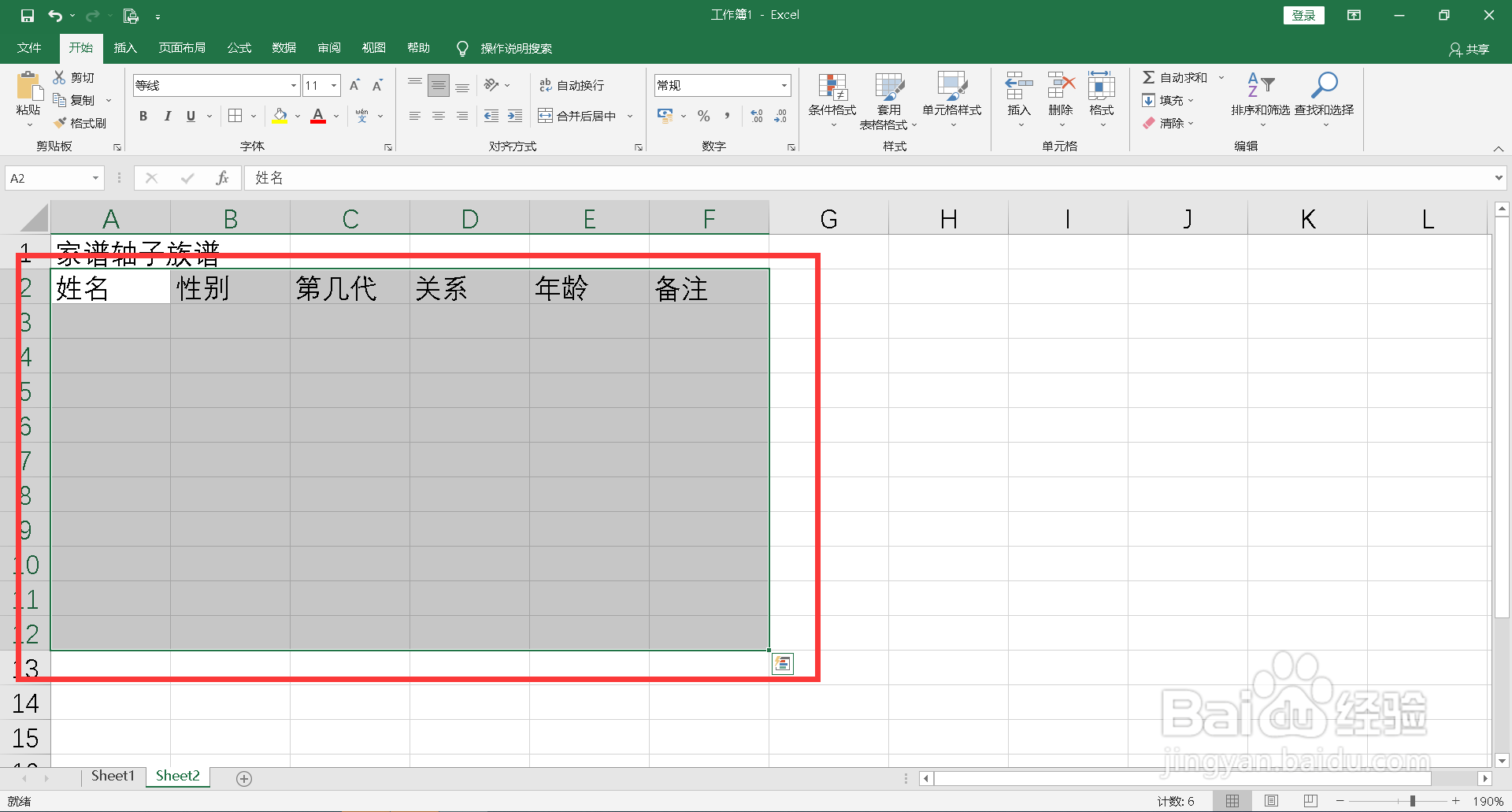
Task: Click the 登录 sign in button
Action: coord(1303,15)
